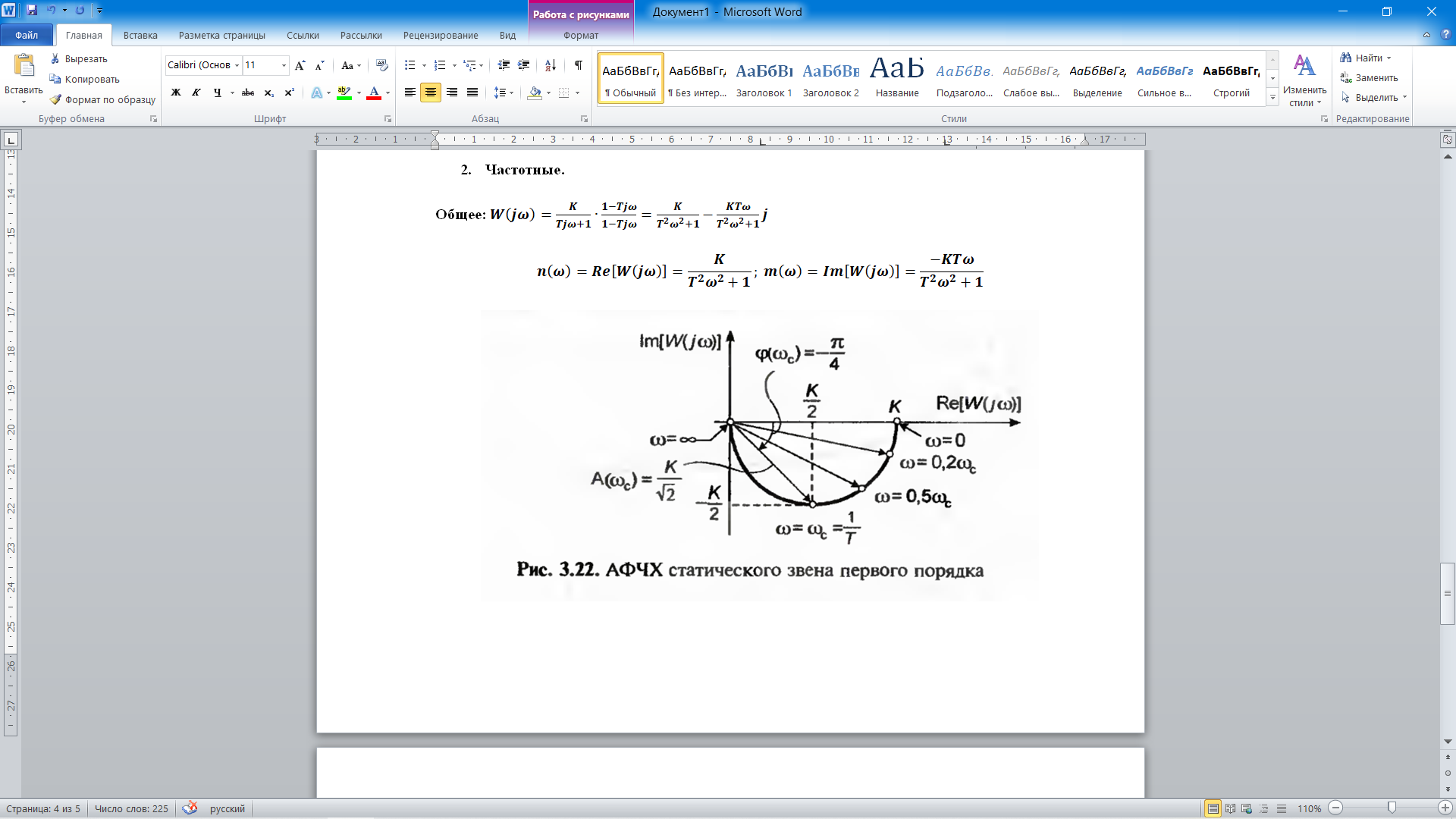Click the tab selector box left of ruler
The height and width of the screenshot is (819, 1456).
tap(11, 140)
